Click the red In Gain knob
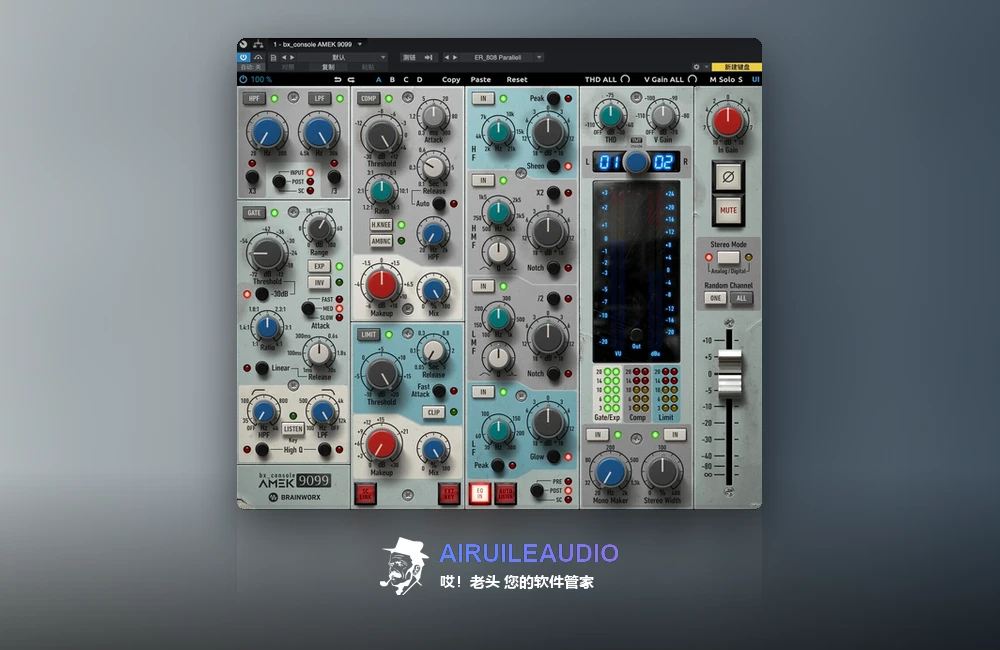This screenshot has width=1000, height=650. (728, 121)
